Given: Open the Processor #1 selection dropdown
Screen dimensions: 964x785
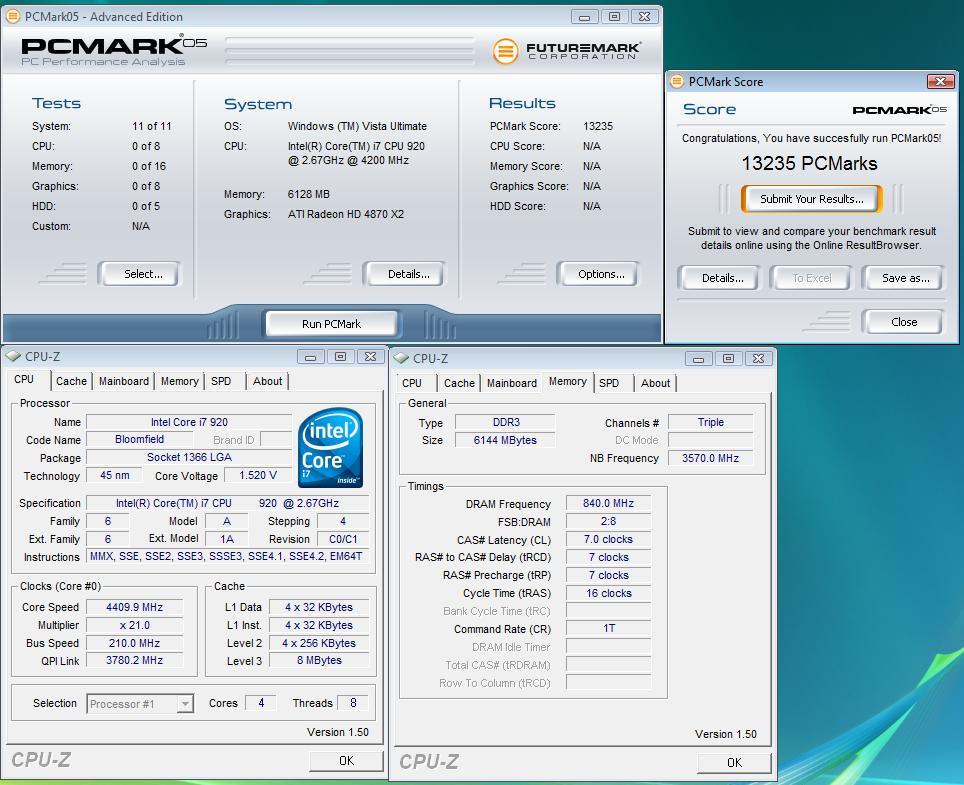Looking at the screenshot, I should [x=184, y=703].
